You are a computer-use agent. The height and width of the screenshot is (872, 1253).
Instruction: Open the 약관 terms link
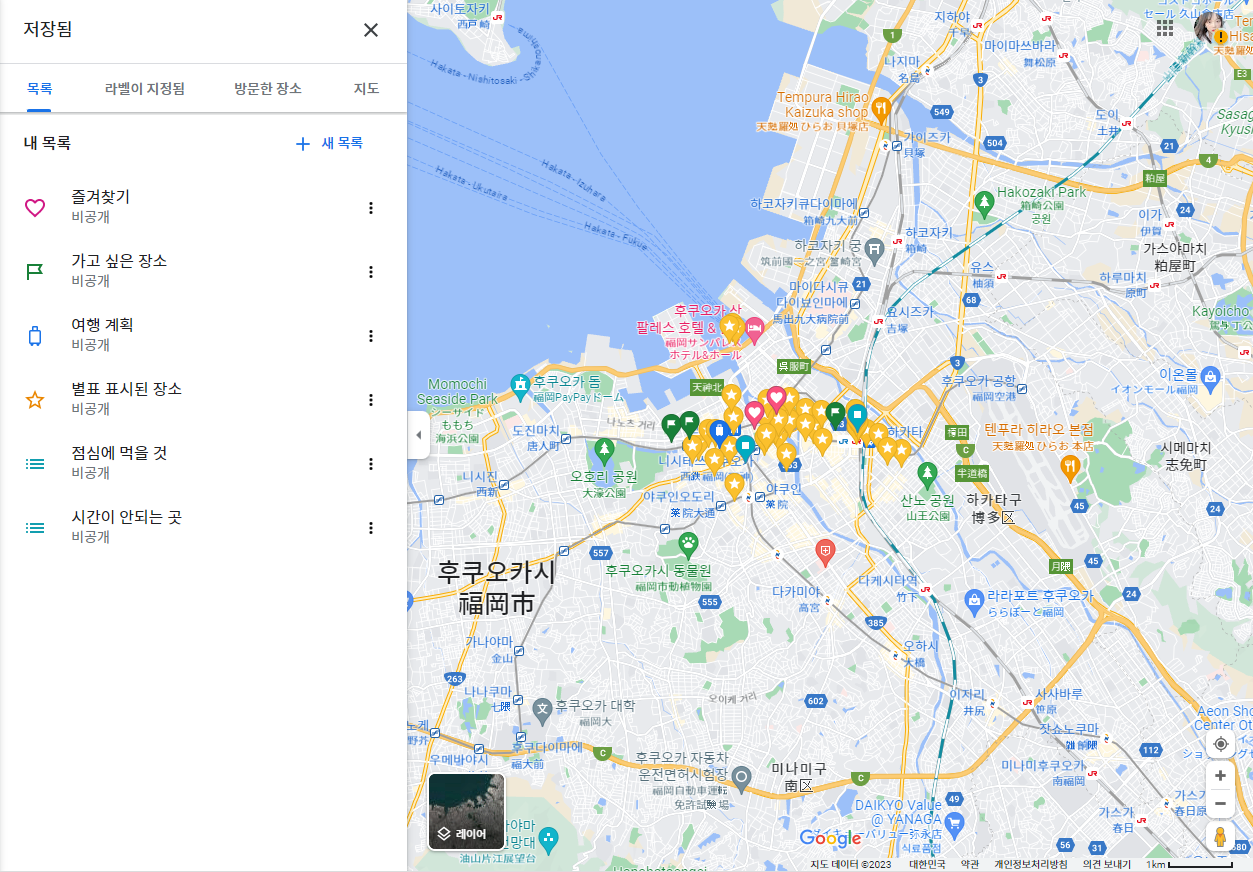(x=969, y=864)
